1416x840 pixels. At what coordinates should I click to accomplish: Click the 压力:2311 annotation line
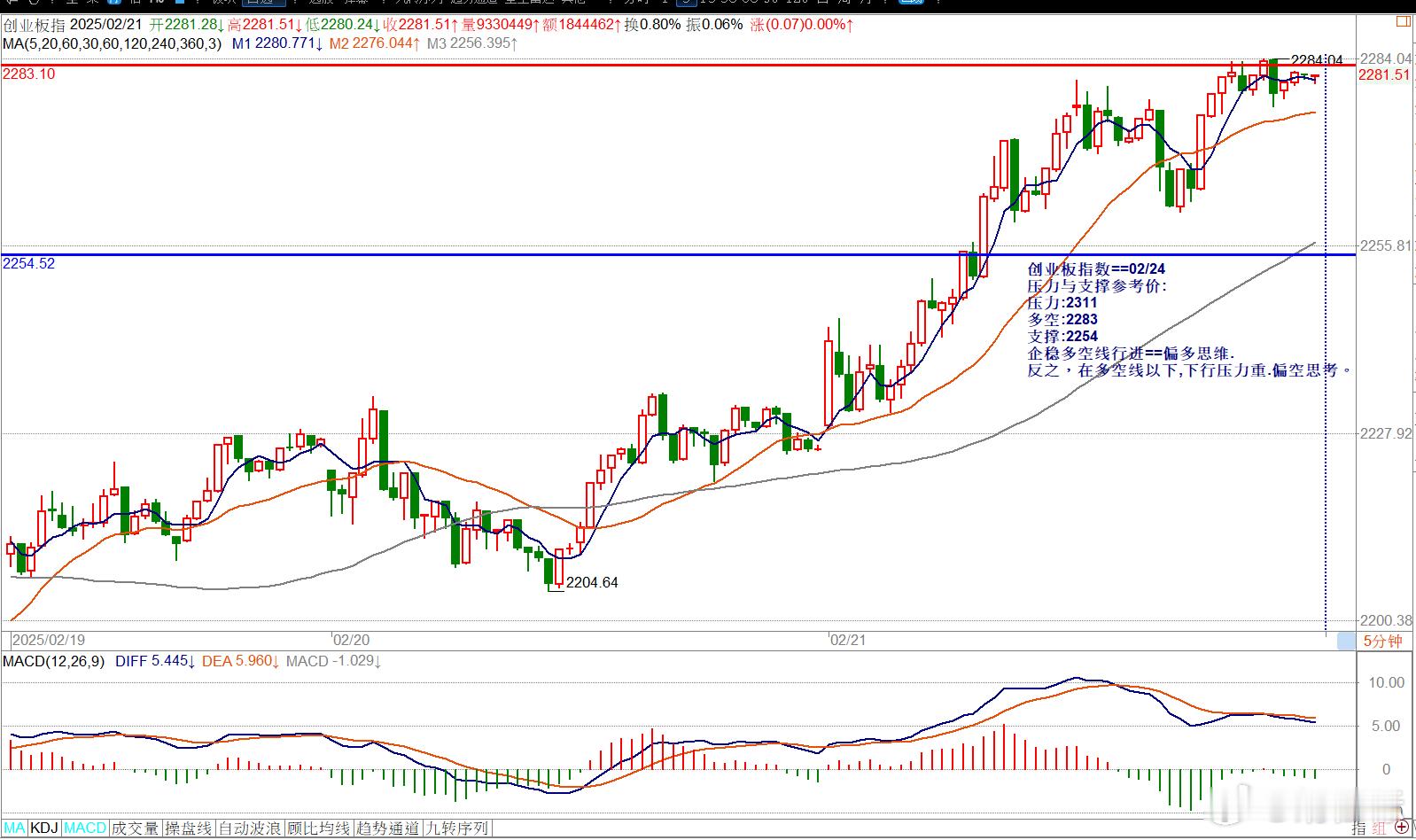1062,302
